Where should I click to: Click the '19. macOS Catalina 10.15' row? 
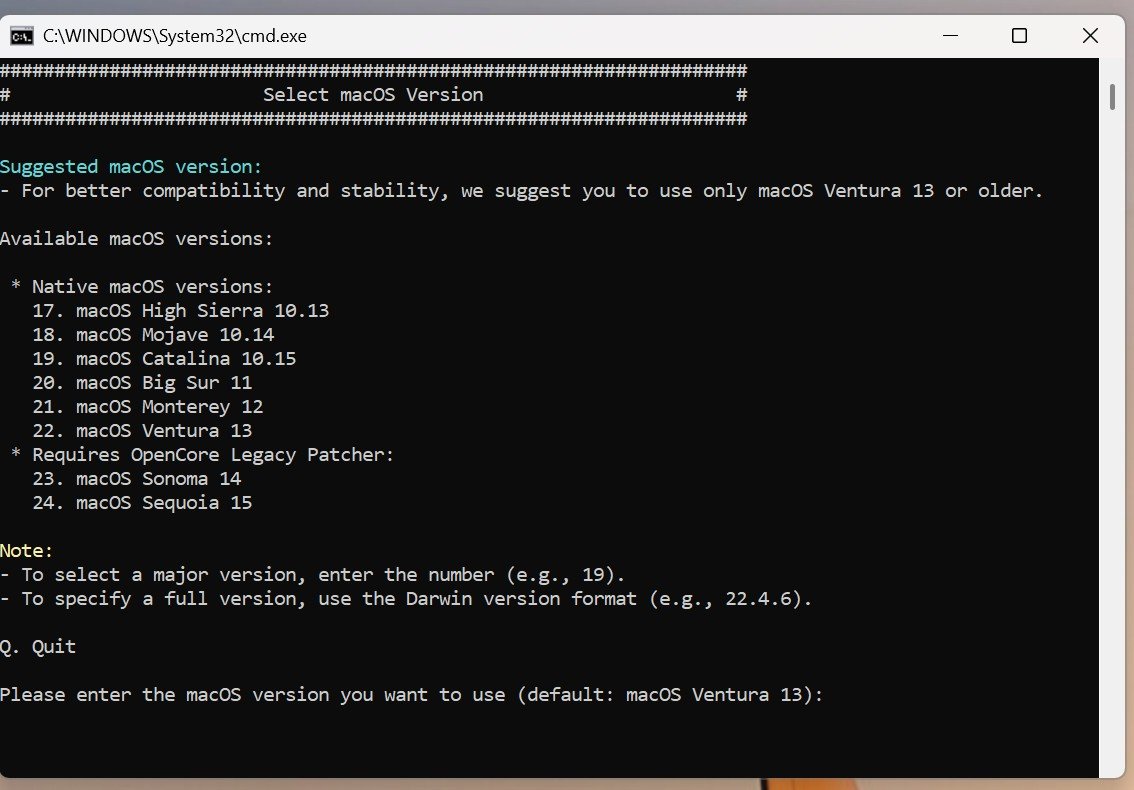pos(164,359)
